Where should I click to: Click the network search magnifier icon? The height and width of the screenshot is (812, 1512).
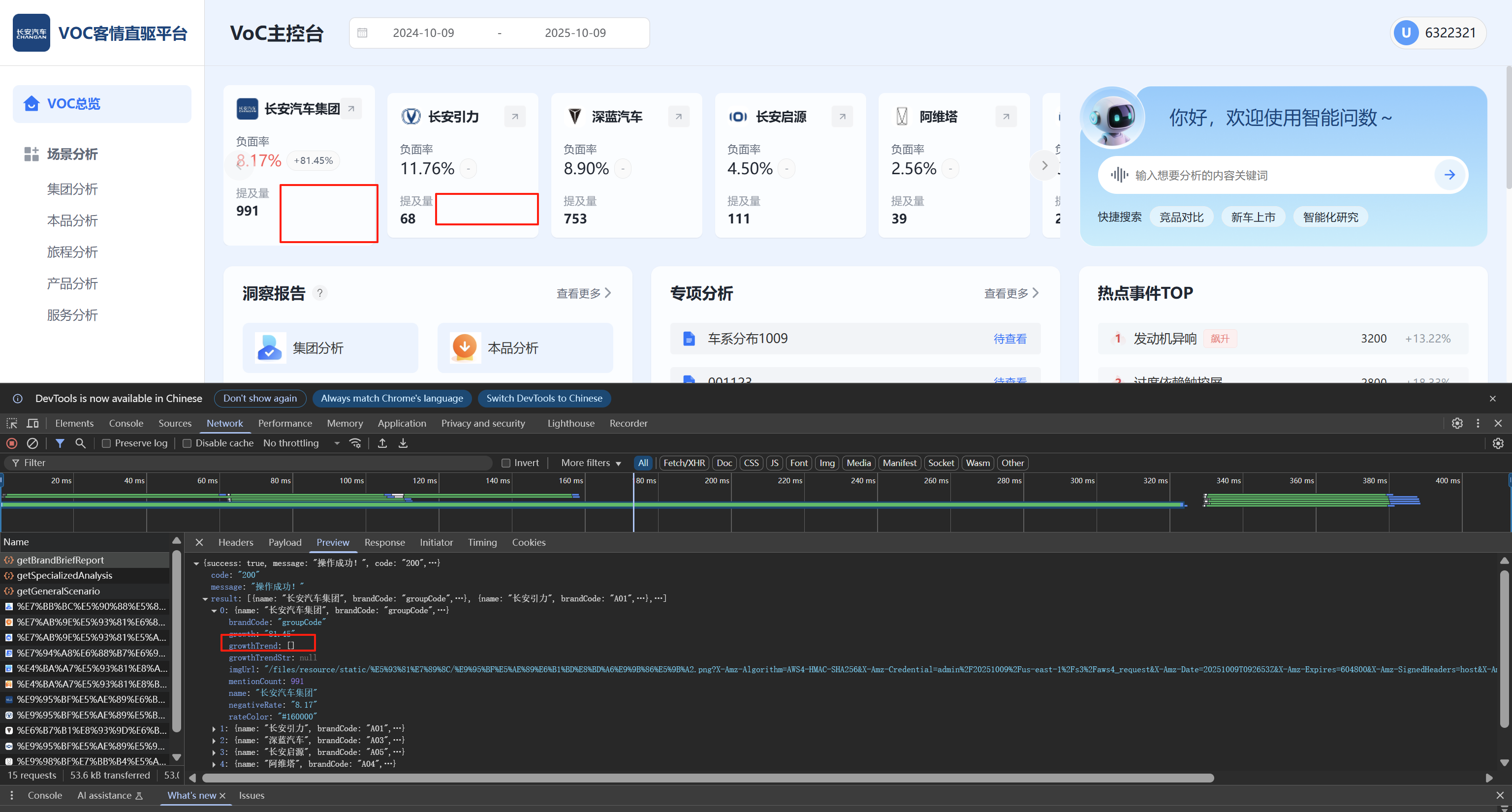pos(80,443)
